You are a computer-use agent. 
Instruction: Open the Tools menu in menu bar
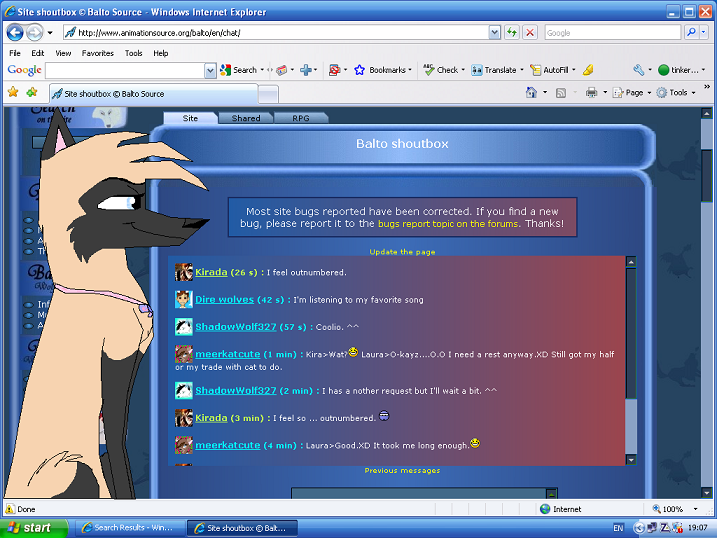click(x=134, y=53)
